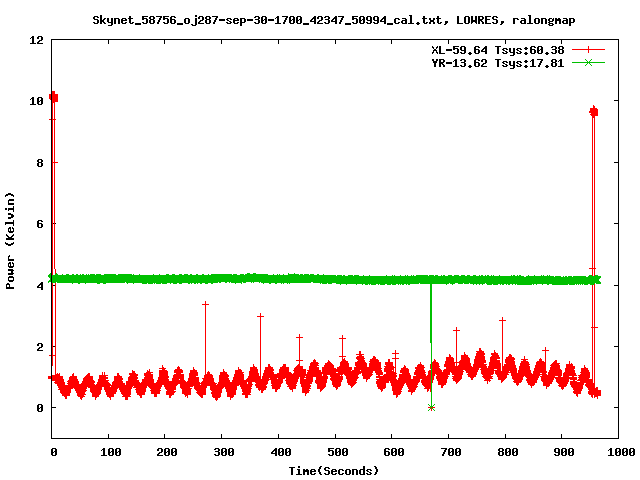Click the y-axis tick label 6
This screenshot has width=640, height=480.
(40, 224)
